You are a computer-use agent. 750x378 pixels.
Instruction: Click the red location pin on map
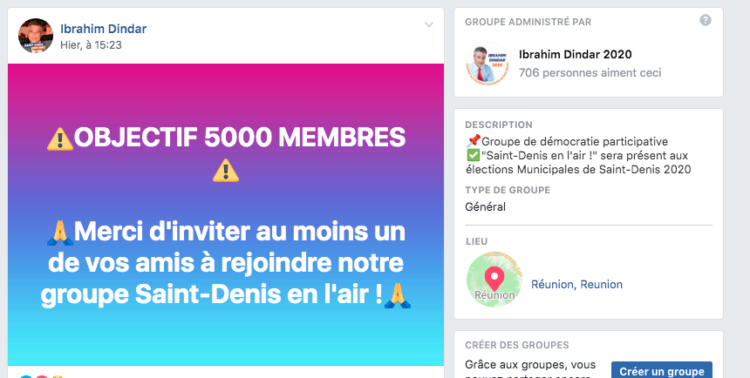click(494, 278)
